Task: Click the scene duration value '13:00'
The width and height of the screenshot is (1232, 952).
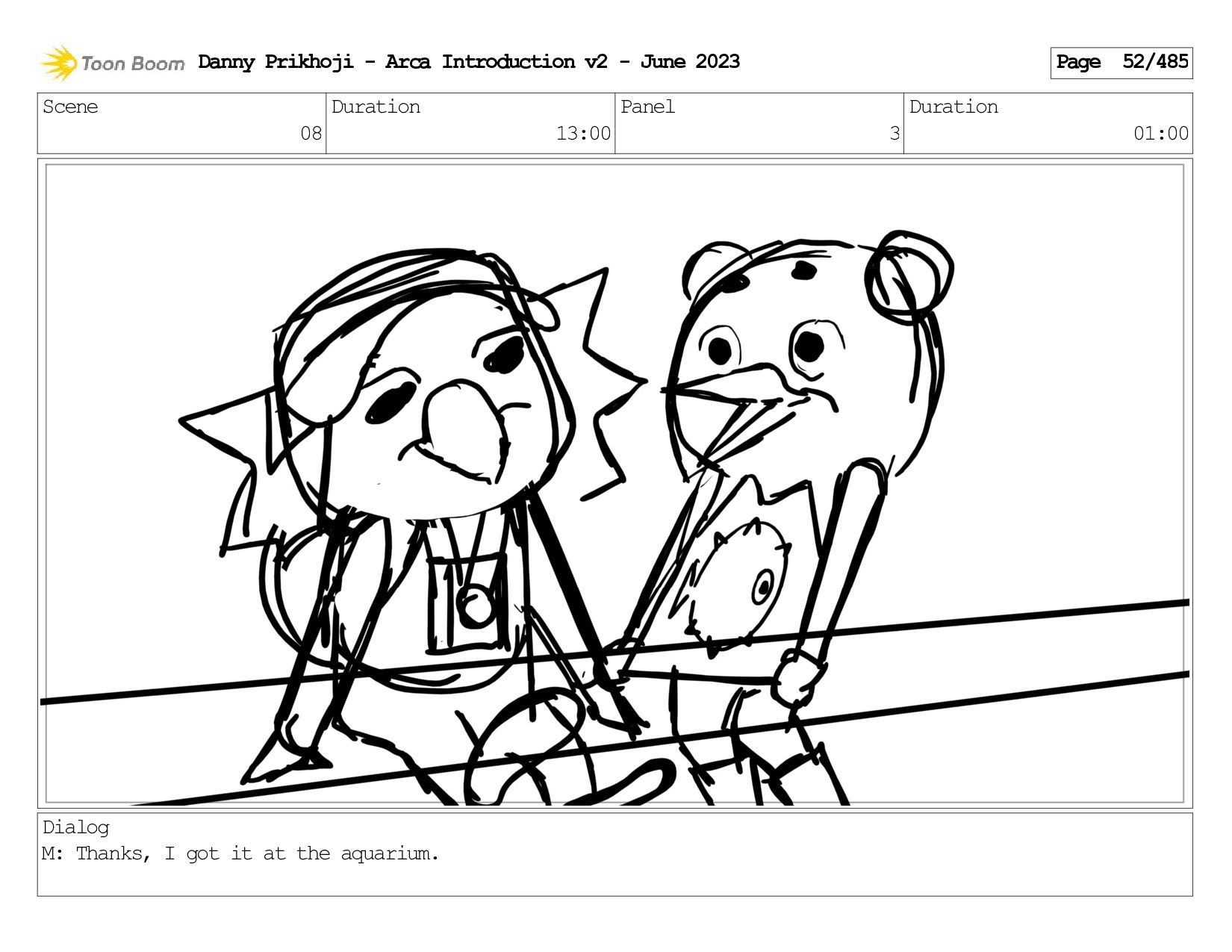Action: click(583, 134)
